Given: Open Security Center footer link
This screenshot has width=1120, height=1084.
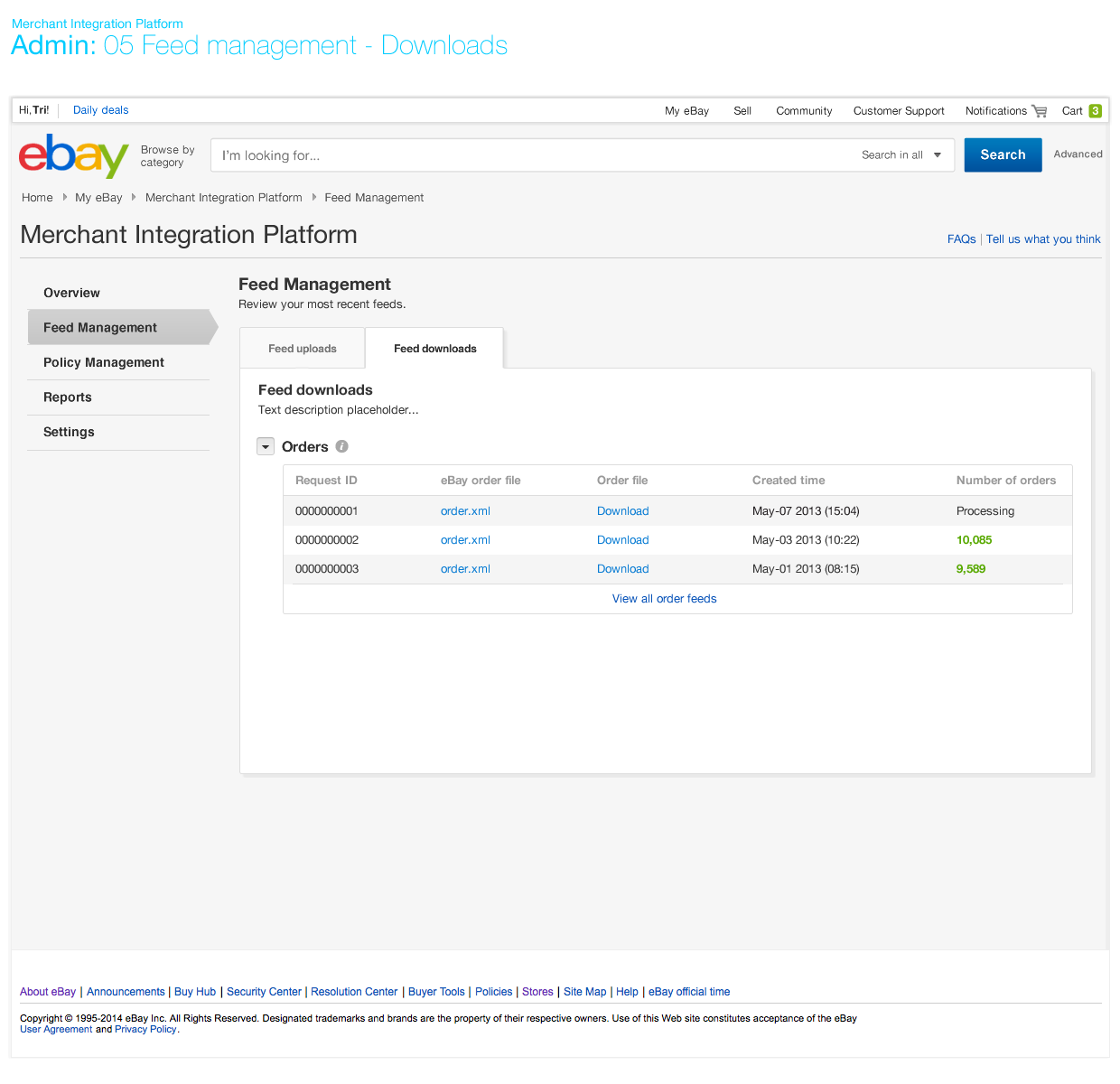Looking at the screenshot, I should [264, 992].
